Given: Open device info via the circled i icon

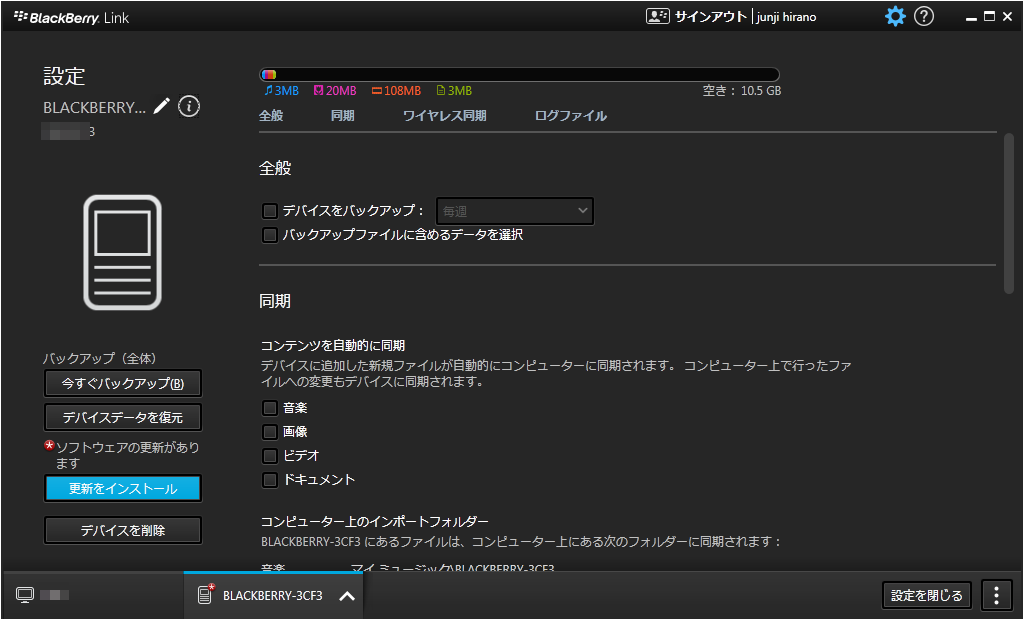Looking at the screenshot, I should pyautogui.click(x=189, y=106).
